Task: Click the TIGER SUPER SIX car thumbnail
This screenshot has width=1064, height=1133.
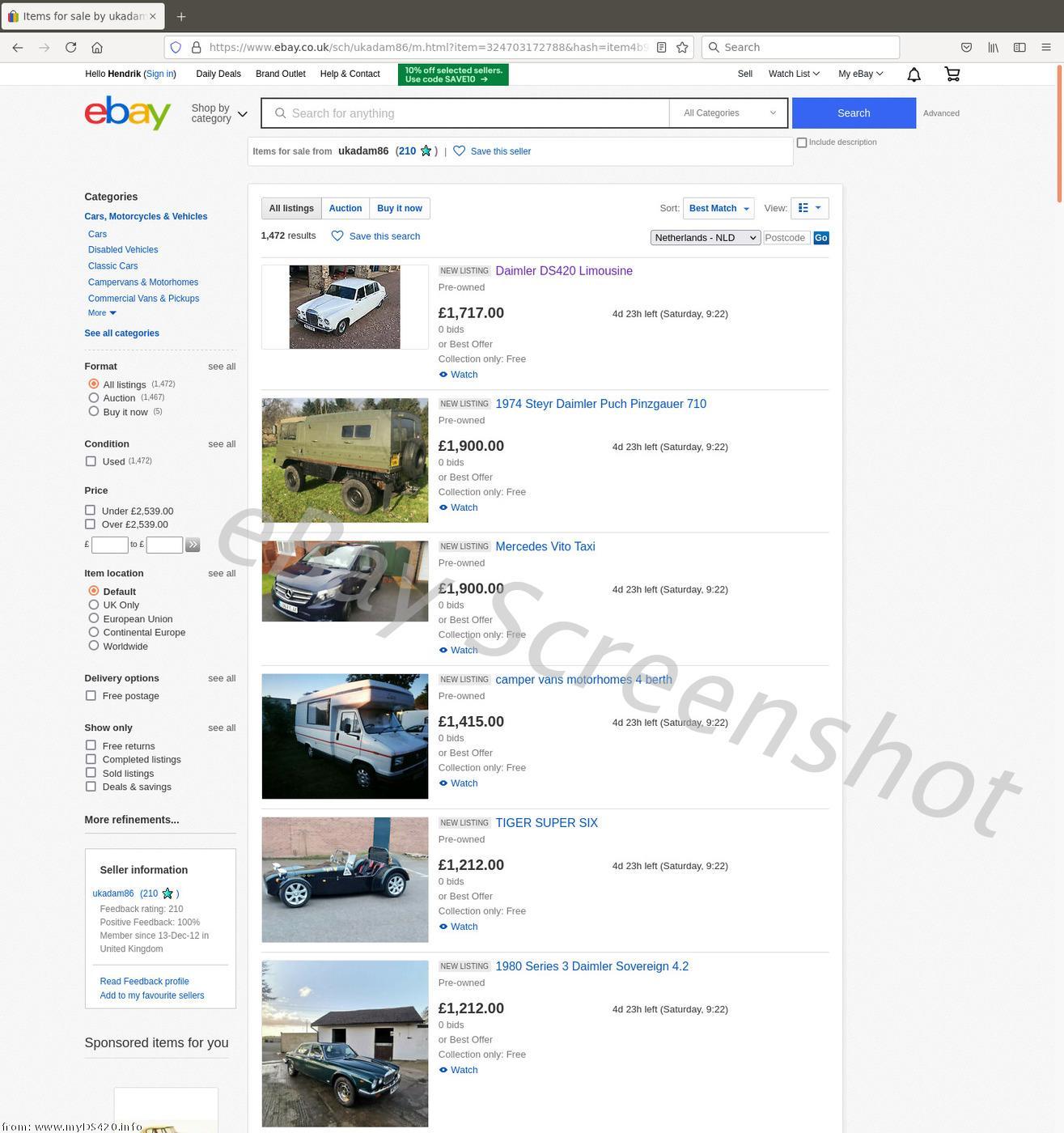Action: tap(345, 880)
